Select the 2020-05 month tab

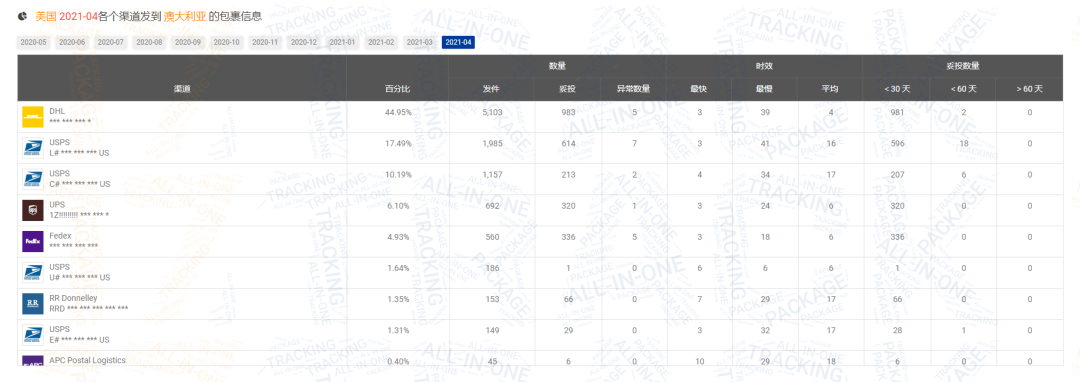[34, 43]
